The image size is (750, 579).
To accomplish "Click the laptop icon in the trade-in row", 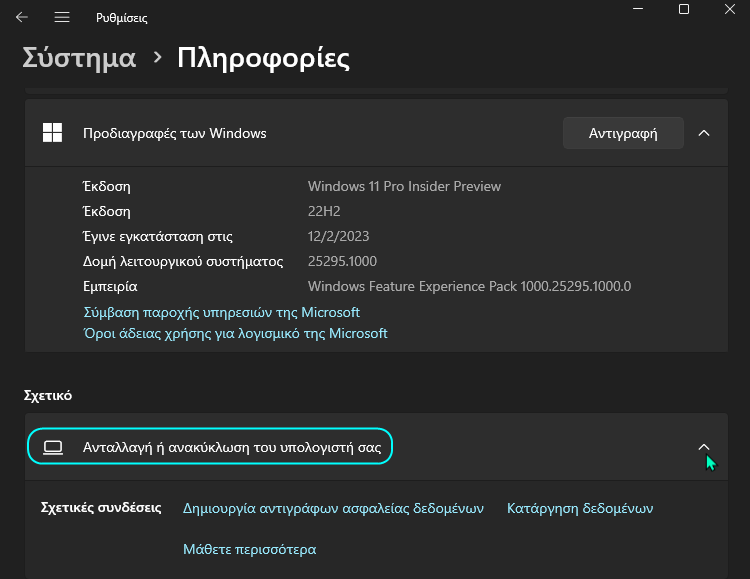I will point(53,447).
